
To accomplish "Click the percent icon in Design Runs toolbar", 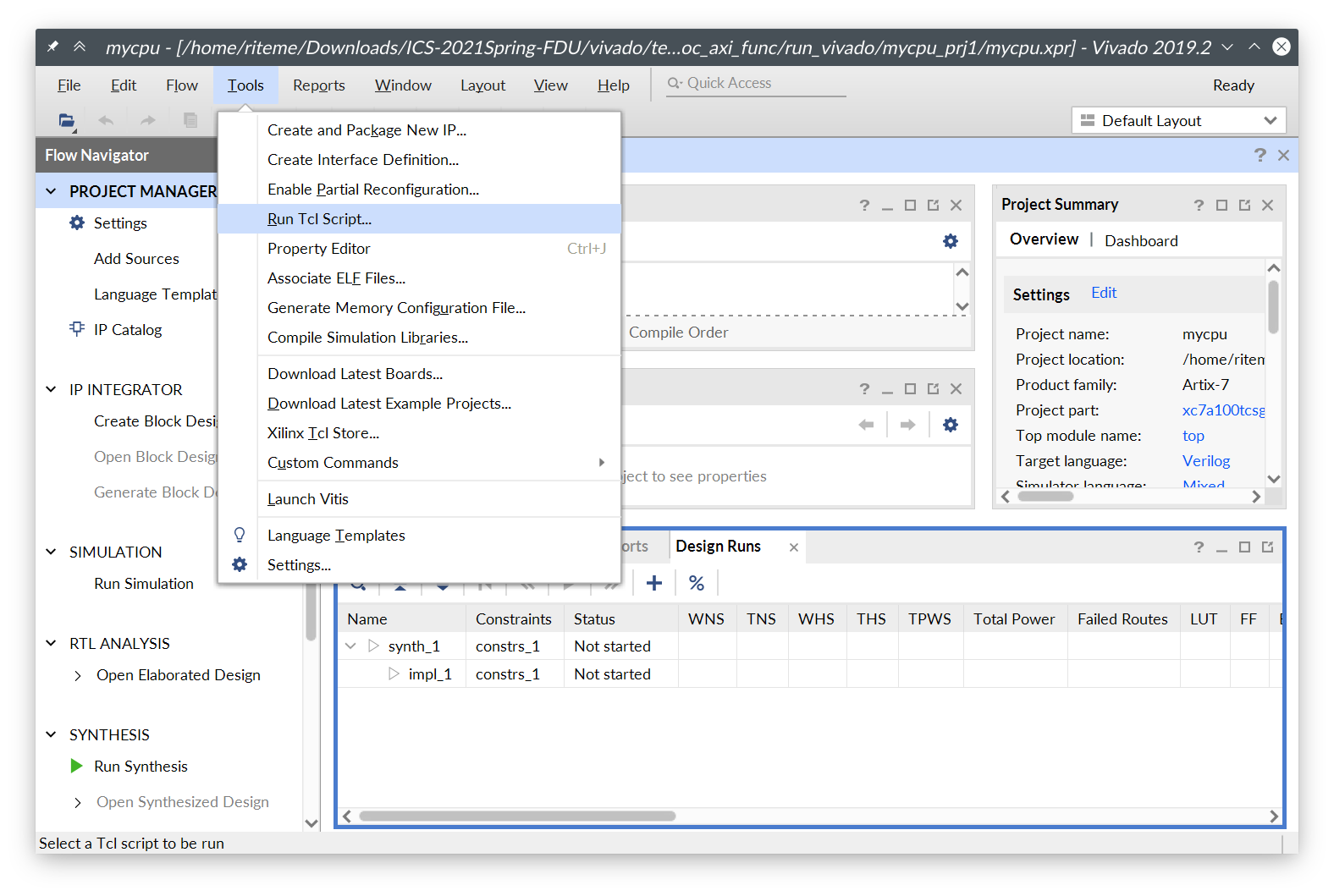I will click(697, 583).
